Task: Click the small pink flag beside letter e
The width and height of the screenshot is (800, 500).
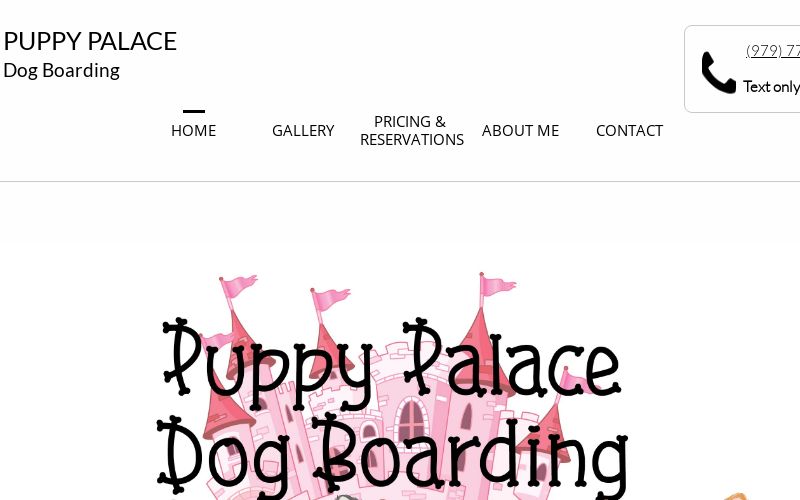Action: 574,380
